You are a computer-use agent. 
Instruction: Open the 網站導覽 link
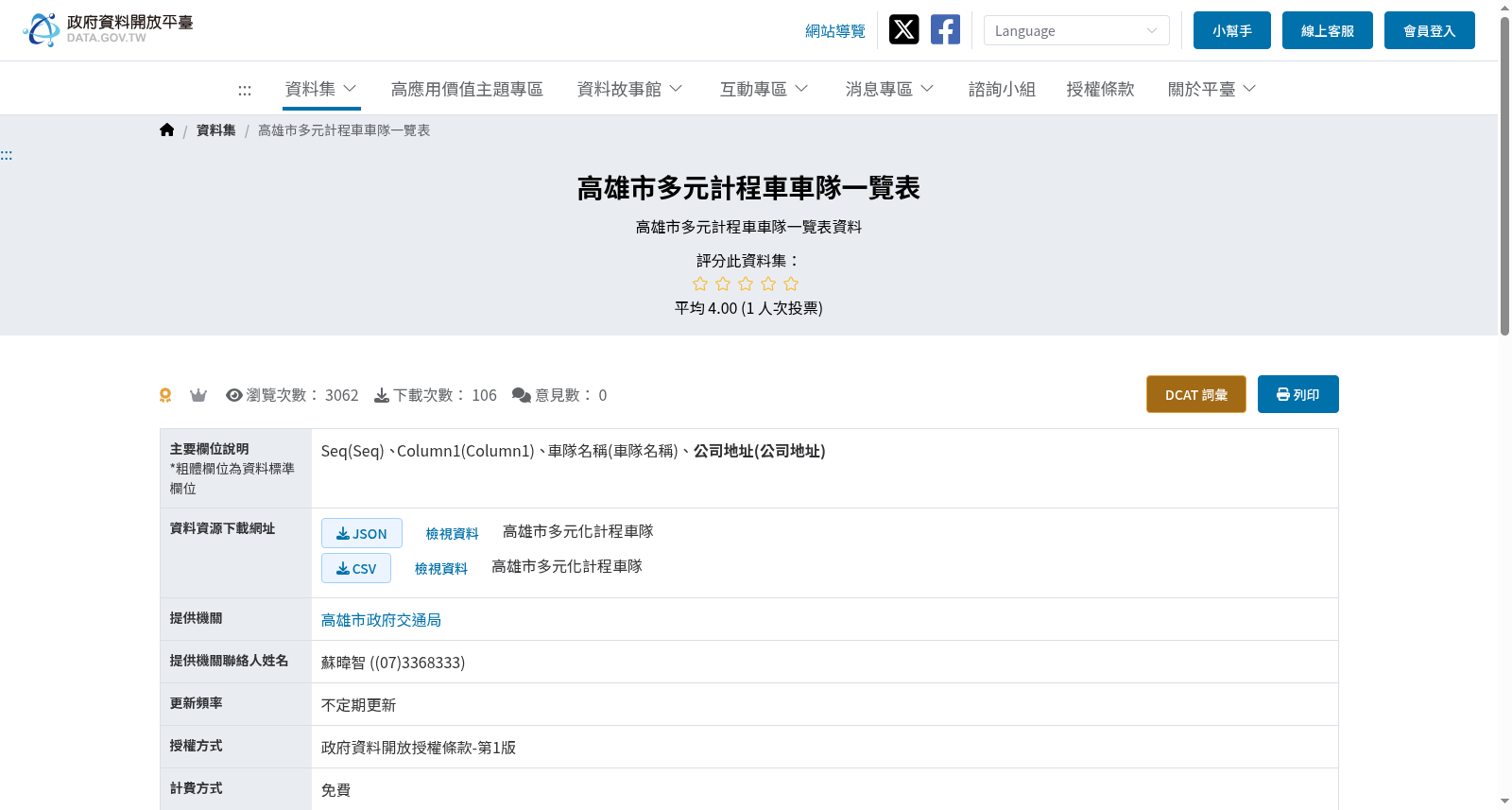(835, 31)
